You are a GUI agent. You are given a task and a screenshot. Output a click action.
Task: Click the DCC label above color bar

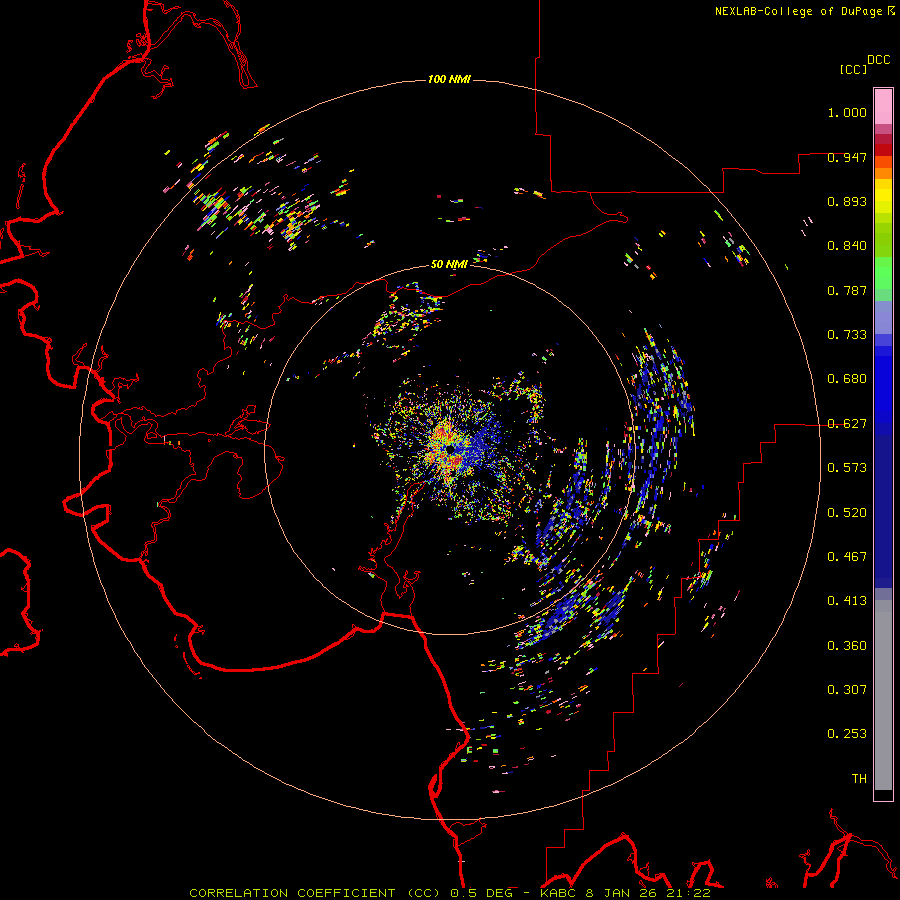[x=878, y=60]
